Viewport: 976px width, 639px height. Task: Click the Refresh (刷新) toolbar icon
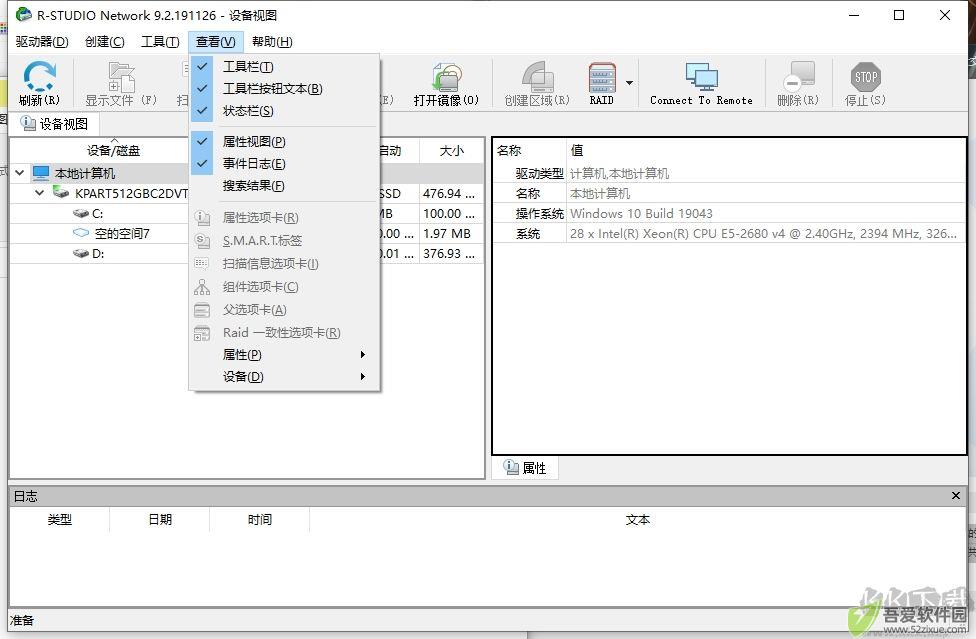point(39,77)
